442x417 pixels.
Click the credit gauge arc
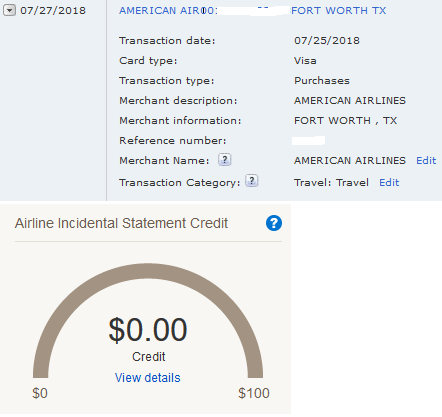148,271
